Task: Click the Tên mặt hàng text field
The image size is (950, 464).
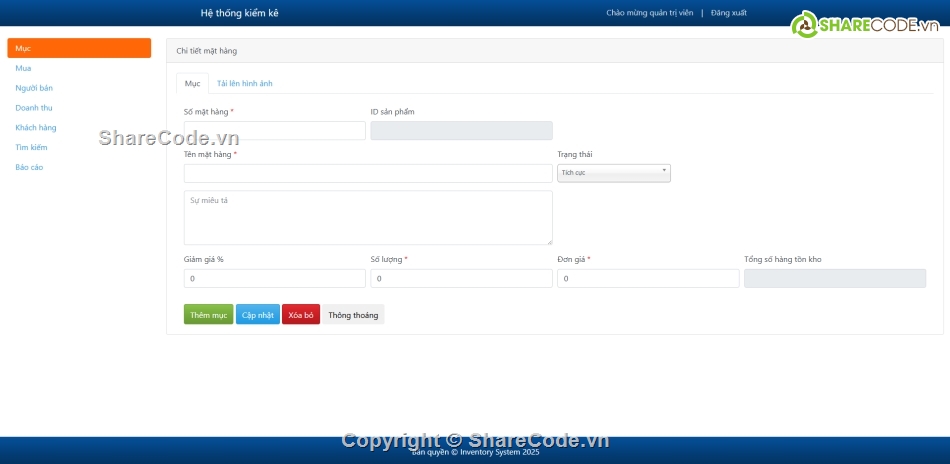Action: tap(368, 174)
